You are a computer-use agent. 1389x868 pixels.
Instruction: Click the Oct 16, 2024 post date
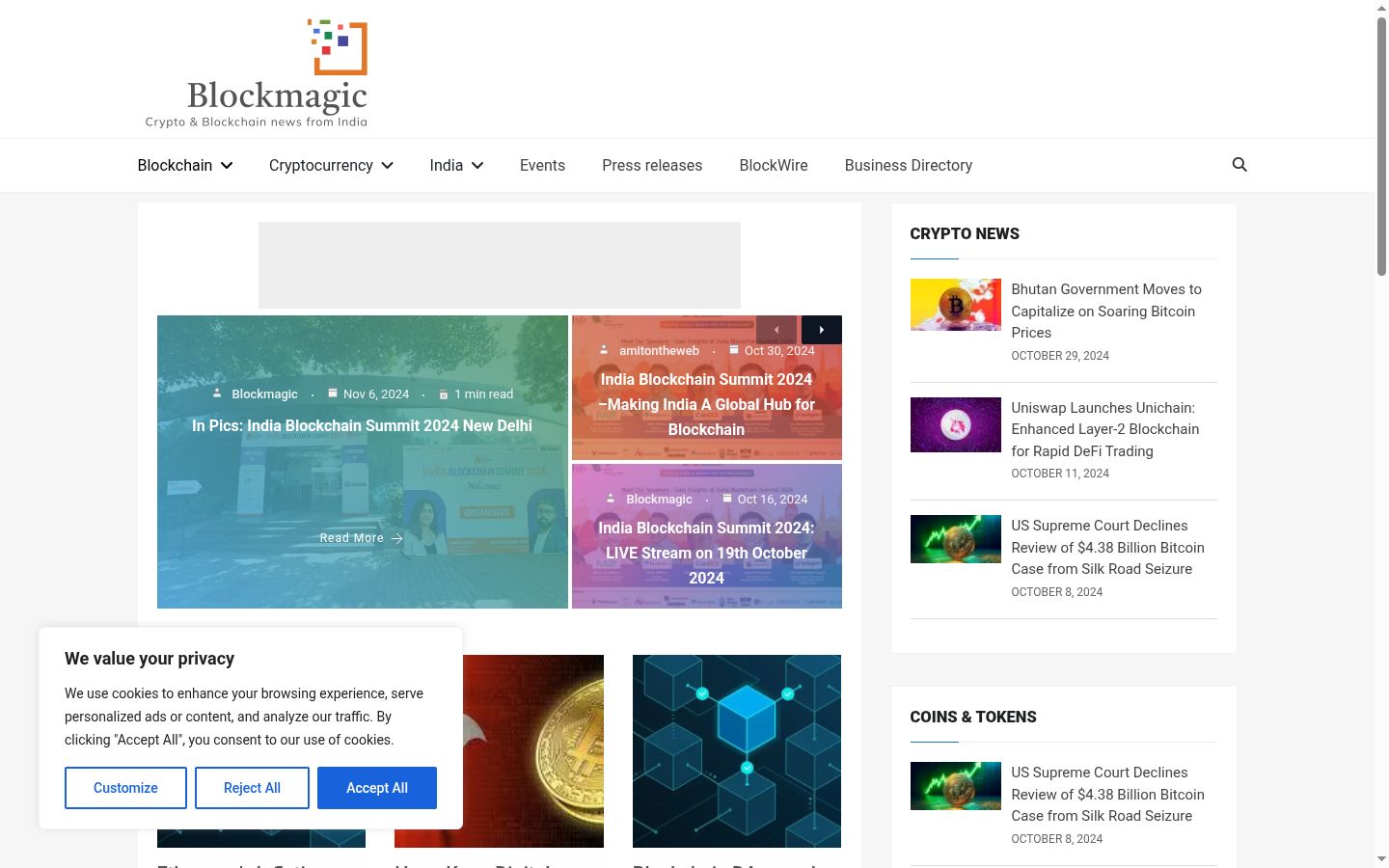coord(773,499)
